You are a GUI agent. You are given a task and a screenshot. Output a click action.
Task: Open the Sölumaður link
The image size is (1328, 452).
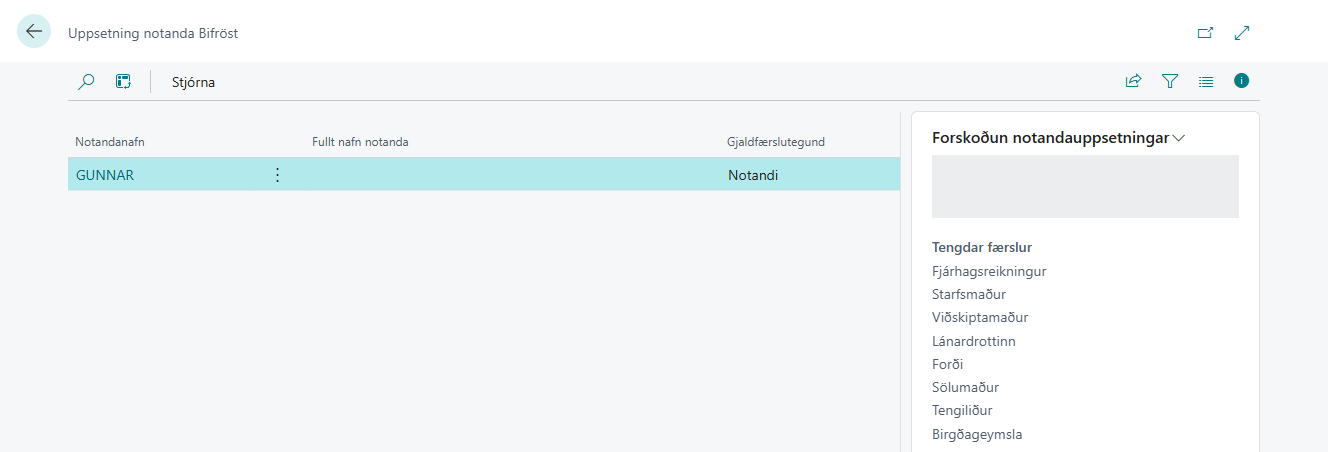[965, 387]
